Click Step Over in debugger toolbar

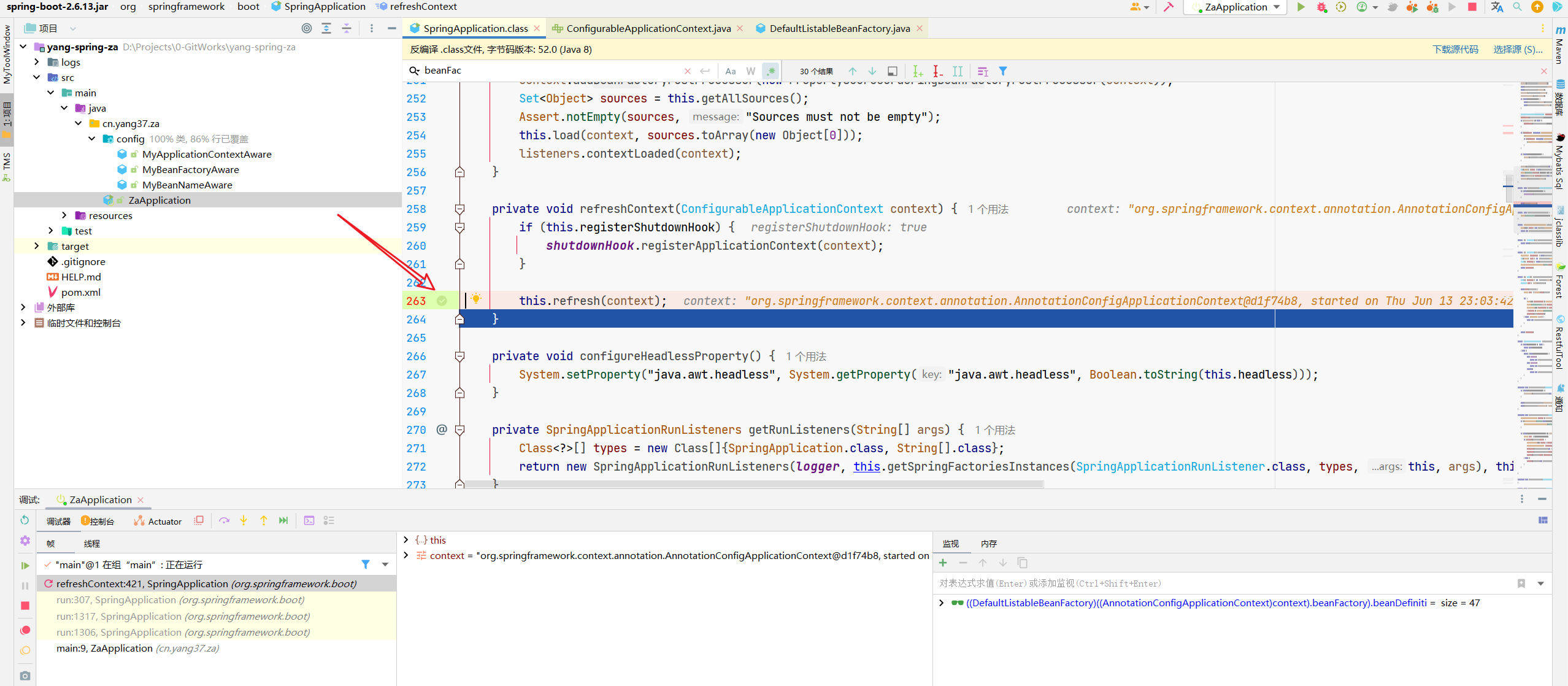point(224,520)
